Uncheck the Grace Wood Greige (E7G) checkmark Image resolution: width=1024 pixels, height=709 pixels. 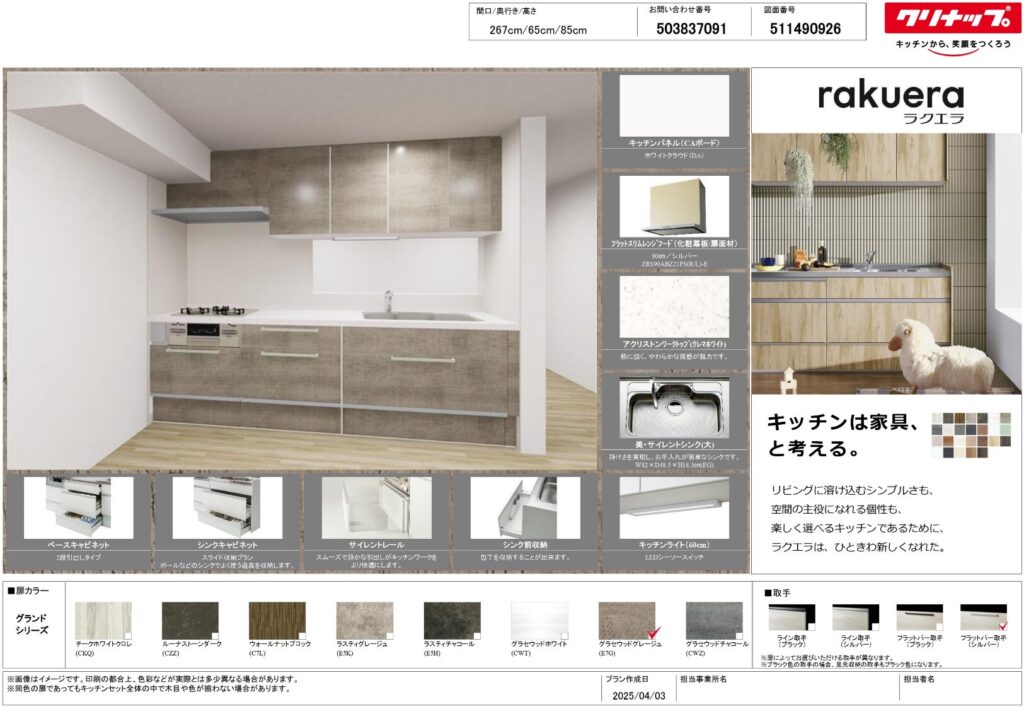click(653, 633)
